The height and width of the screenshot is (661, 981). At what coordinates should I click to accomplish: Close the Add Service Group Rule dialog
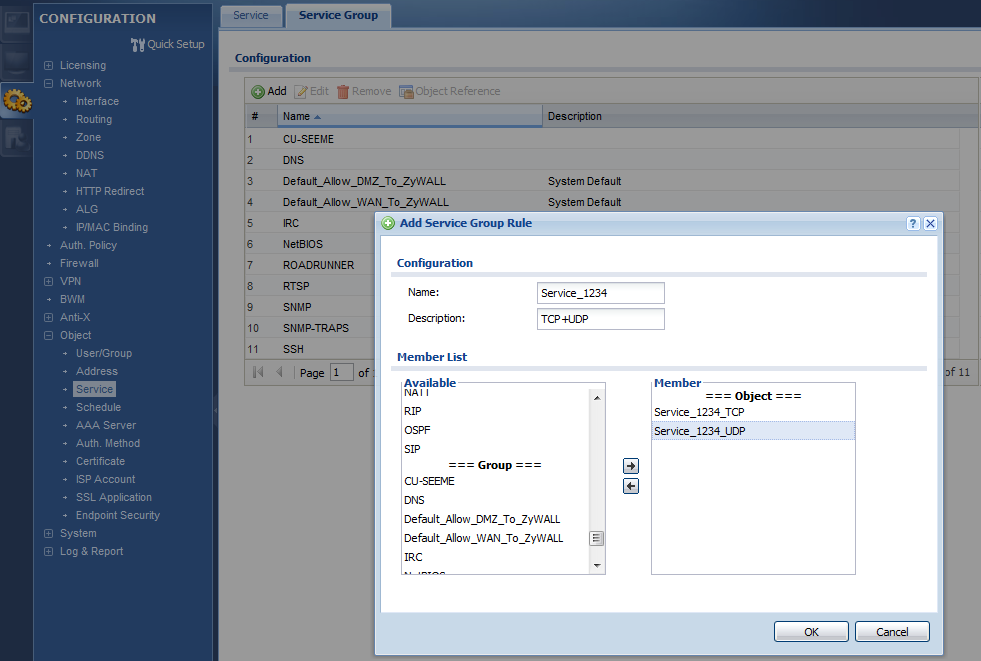930,223
